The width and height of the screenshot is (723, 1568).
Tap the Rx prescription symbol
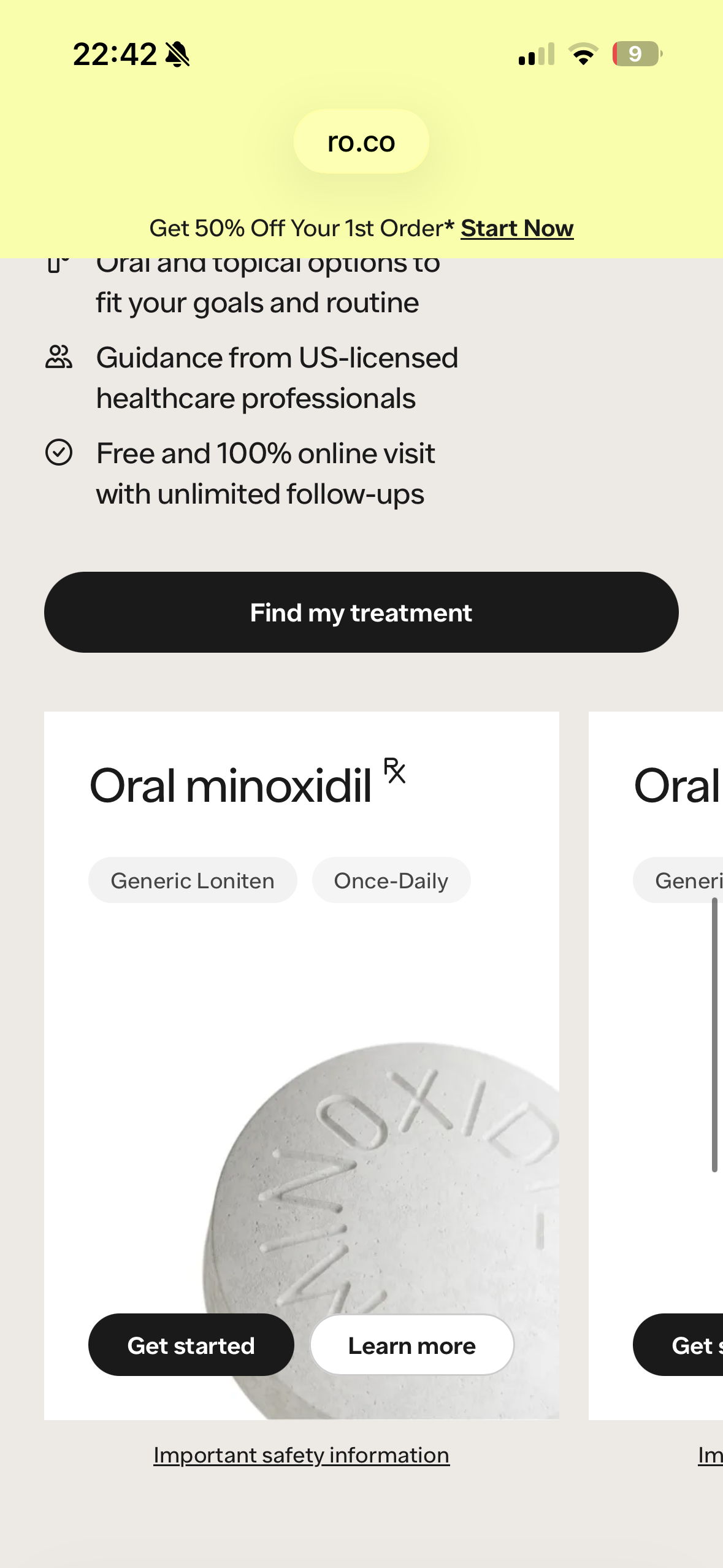395,771
